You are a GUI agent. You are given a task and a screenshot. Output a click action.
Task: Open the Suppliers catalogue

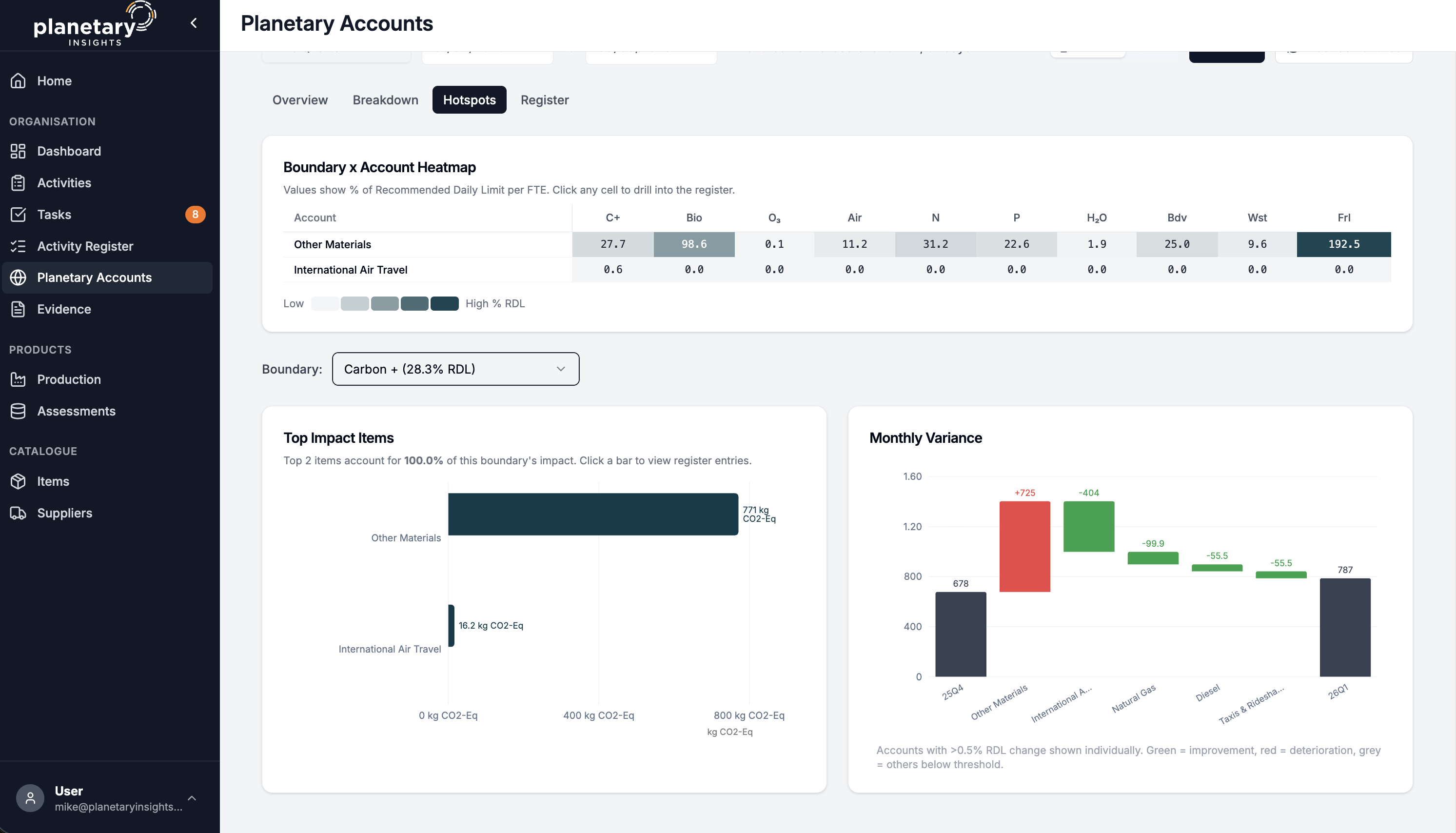[107, 513]
